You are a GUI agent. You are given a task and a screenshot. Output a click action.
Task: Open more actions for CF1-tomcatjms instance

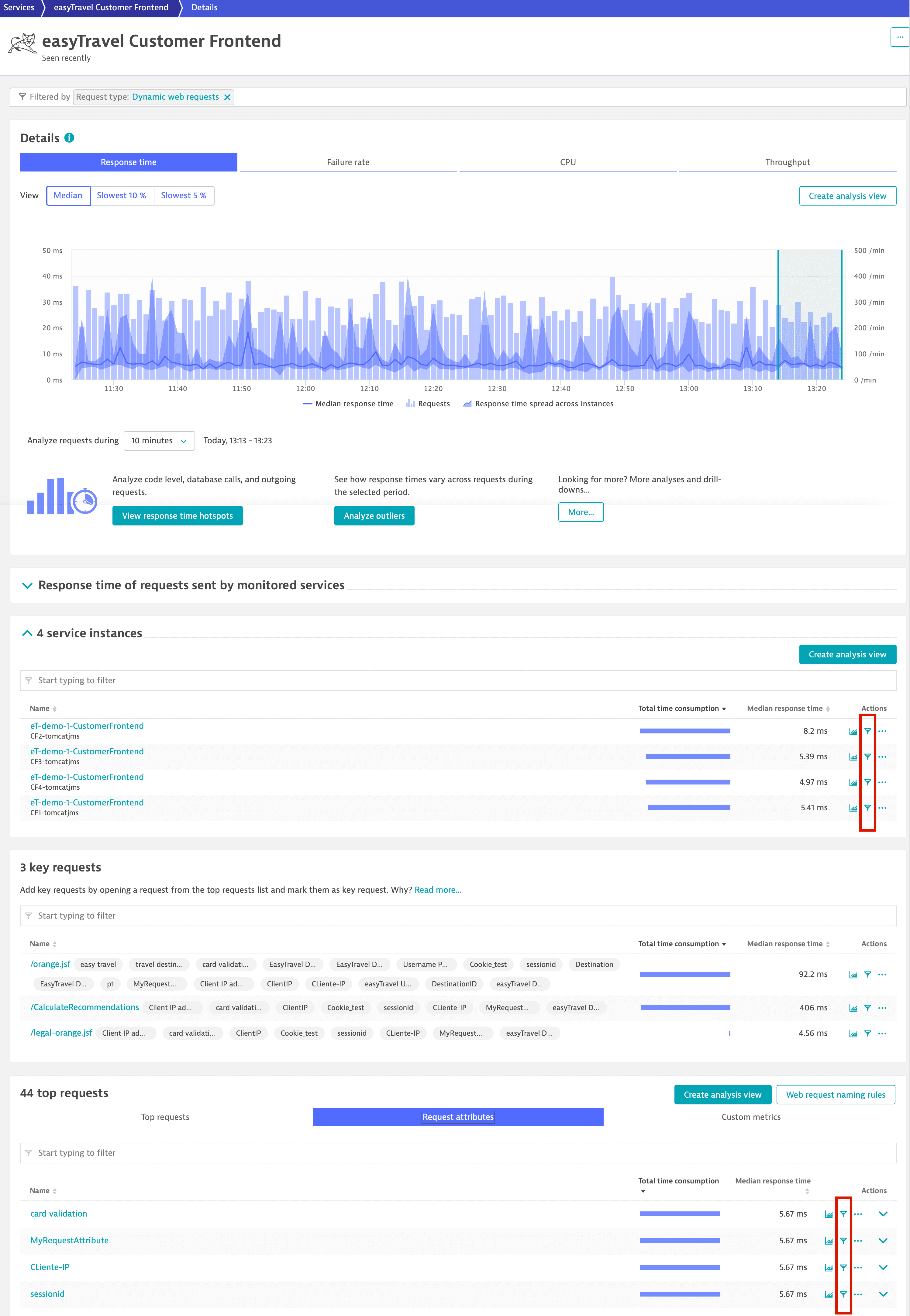click(882, 808)
